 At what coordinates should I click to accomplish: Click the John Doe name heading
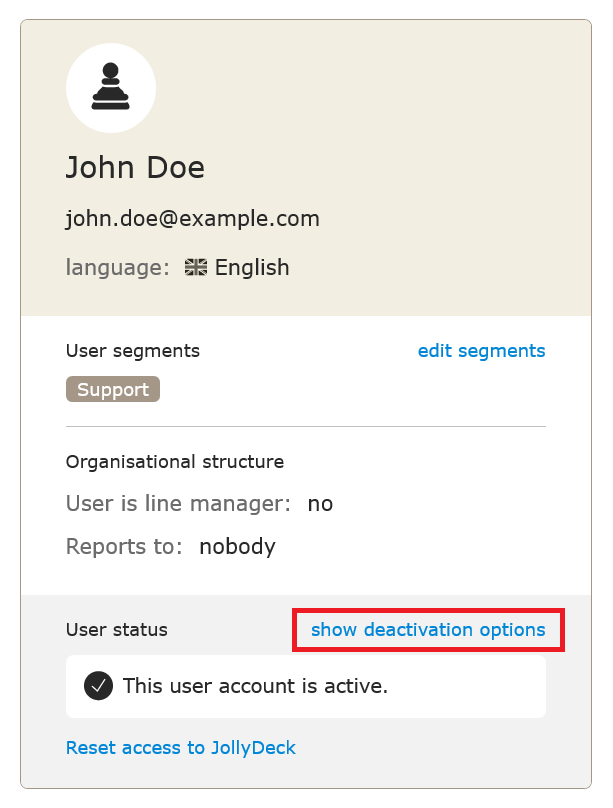[x=135, y=167]
